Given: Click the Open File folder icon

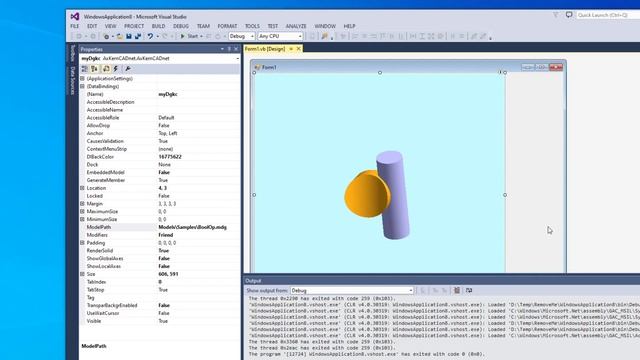Looking at the screenshot, I should point(120,36).
